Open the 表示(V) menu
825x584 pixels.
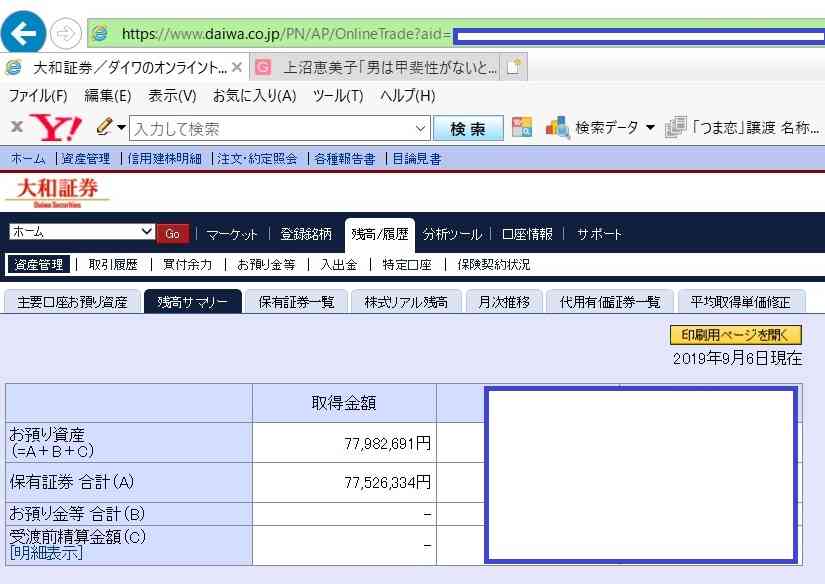click(x=172, y=96)
